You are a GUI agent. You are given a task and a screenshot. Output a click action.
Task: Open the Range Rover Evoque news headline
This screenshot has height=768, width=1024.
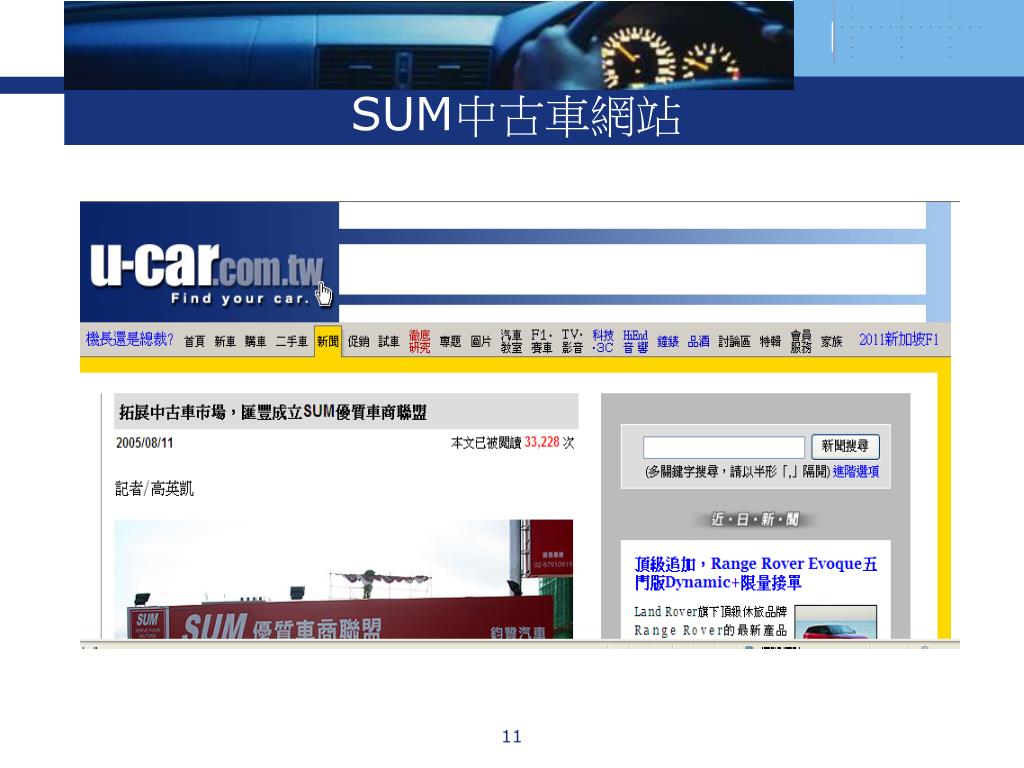[756, 573]
